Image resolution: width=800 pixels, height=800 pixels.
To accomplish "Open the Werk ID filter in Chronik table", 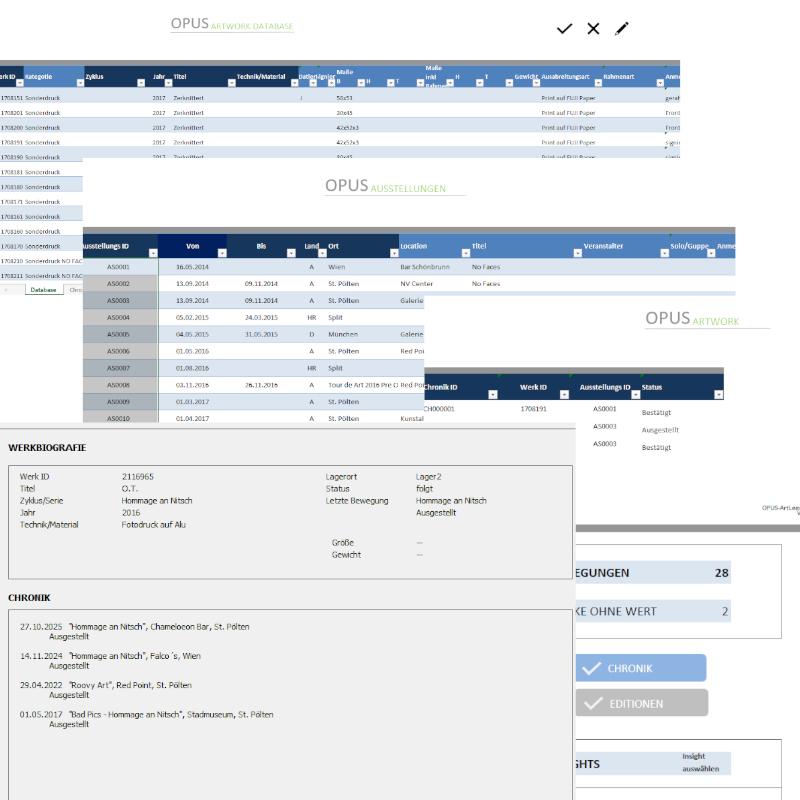I will tap(564, 394).
